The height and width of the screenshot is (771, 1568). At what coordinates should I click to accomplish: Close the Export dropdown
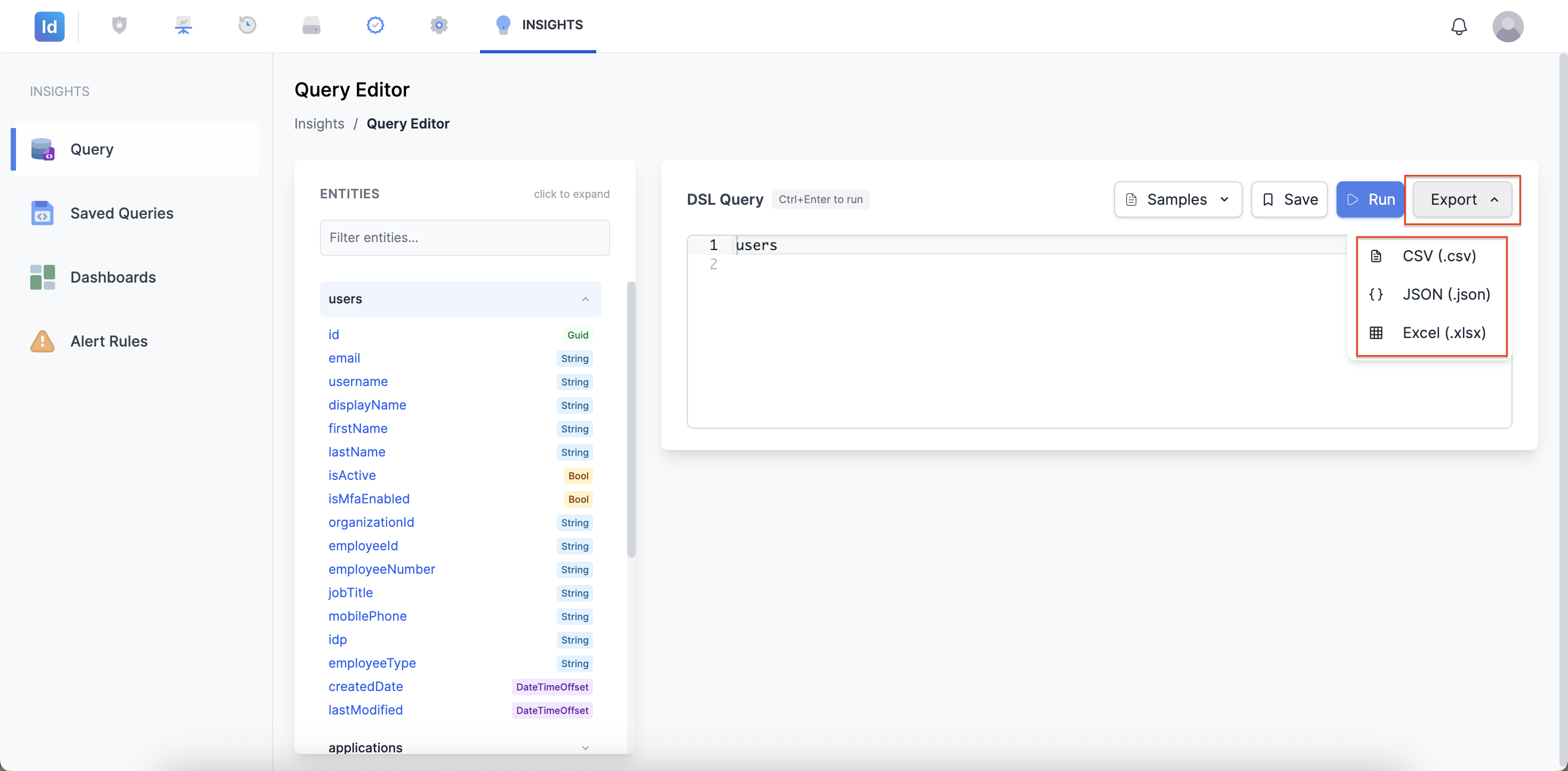click(1462, 199)
